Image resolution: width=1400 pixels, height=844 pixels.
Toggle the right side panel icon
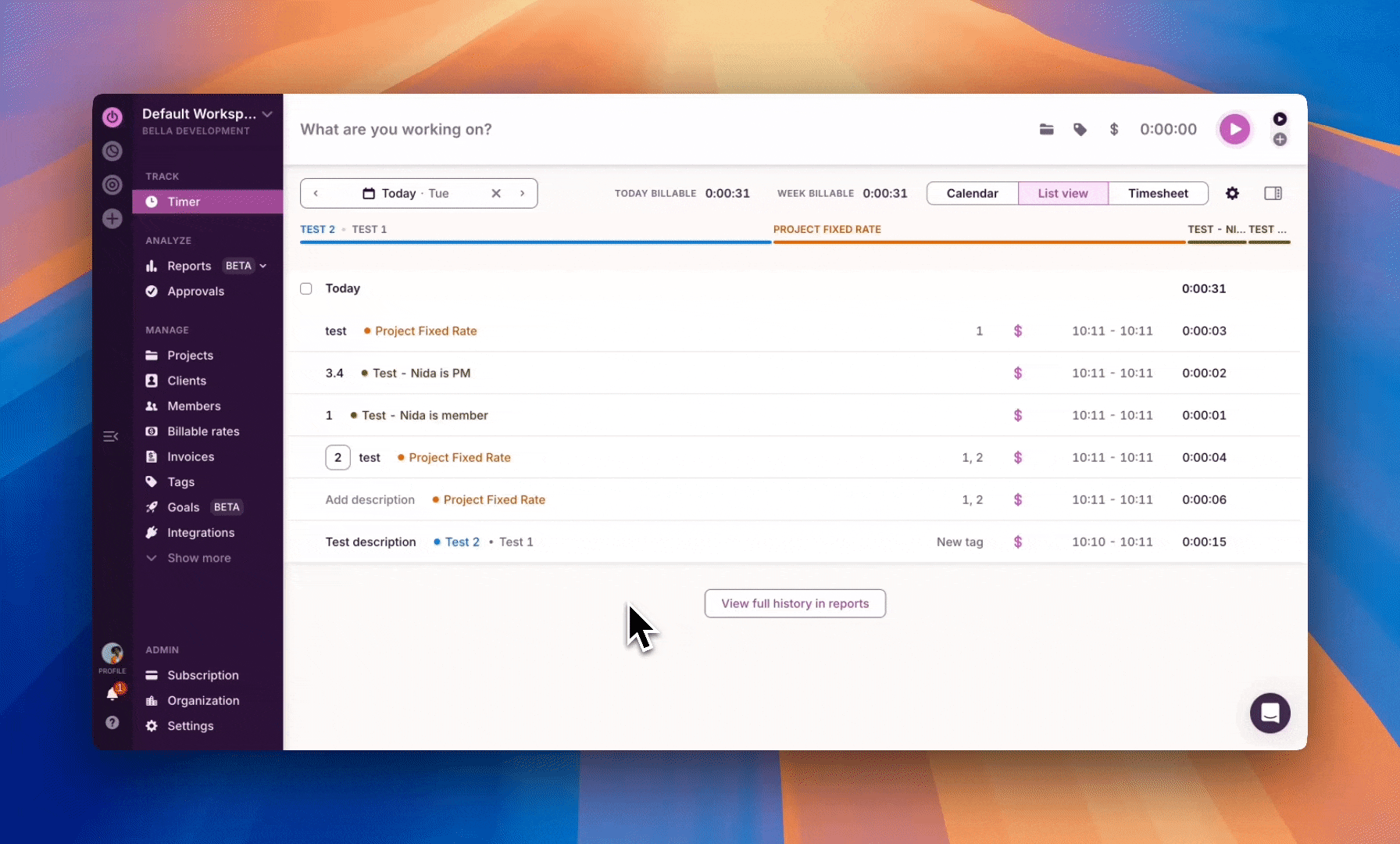(1273, 193)
